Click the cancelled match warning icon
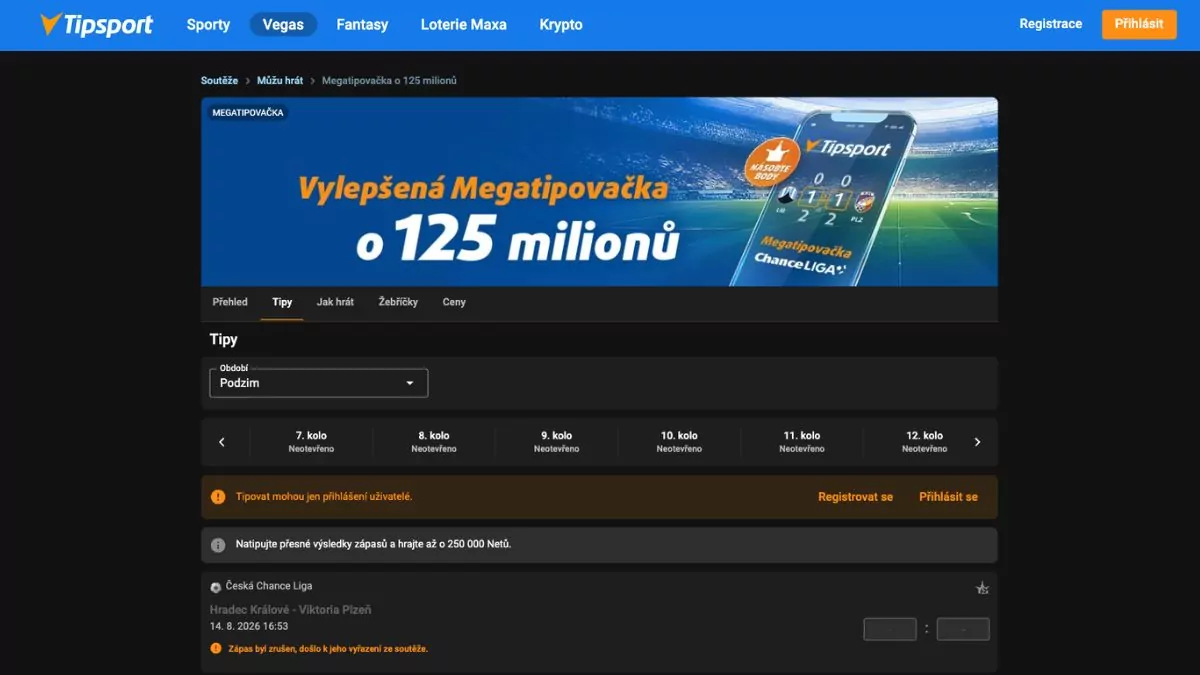 216,649
